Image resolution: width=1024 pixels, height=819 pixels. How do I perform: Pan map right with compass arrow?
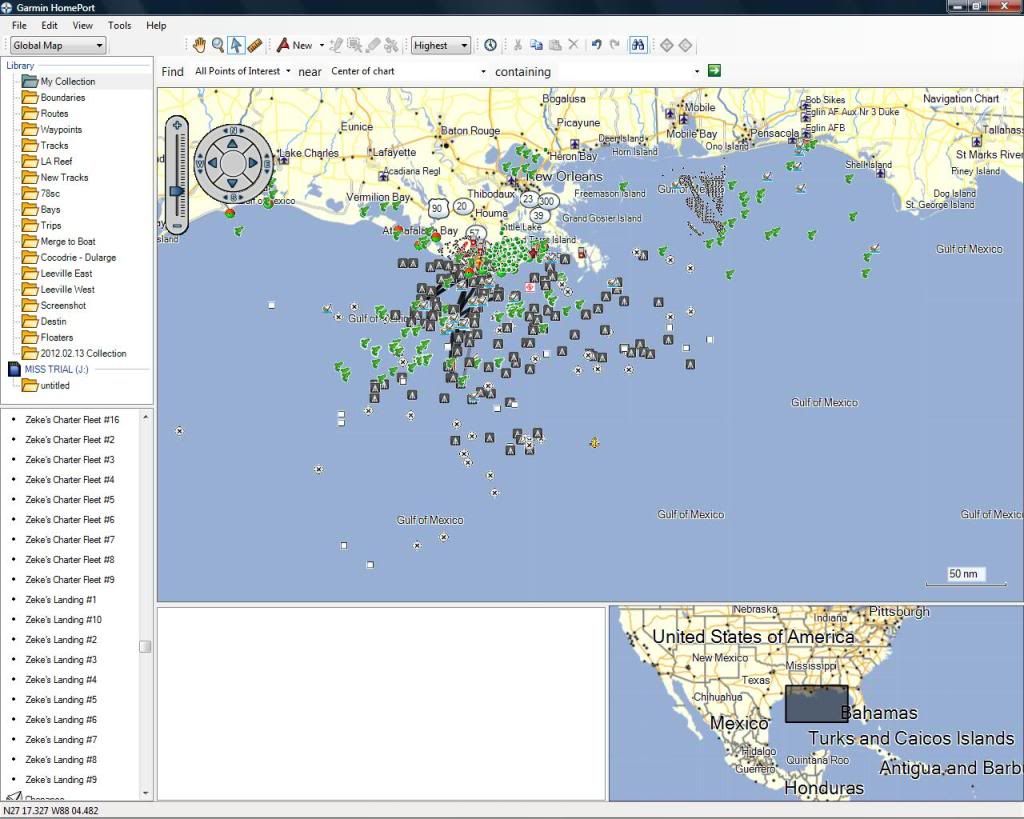click(253, 163)
